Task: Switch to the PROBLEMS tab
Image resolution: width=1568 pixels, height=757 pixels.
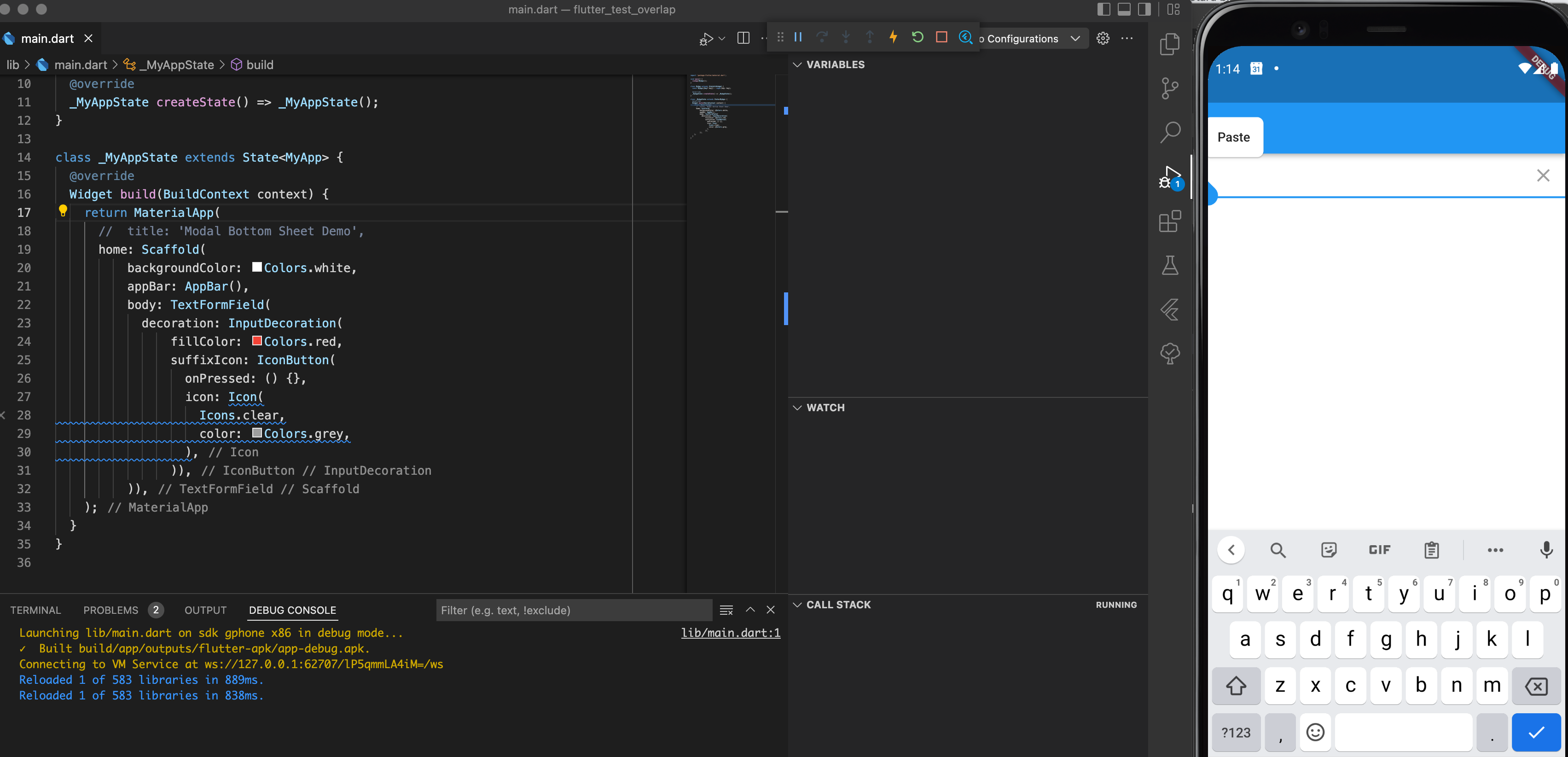Action: tap(111, 610)
